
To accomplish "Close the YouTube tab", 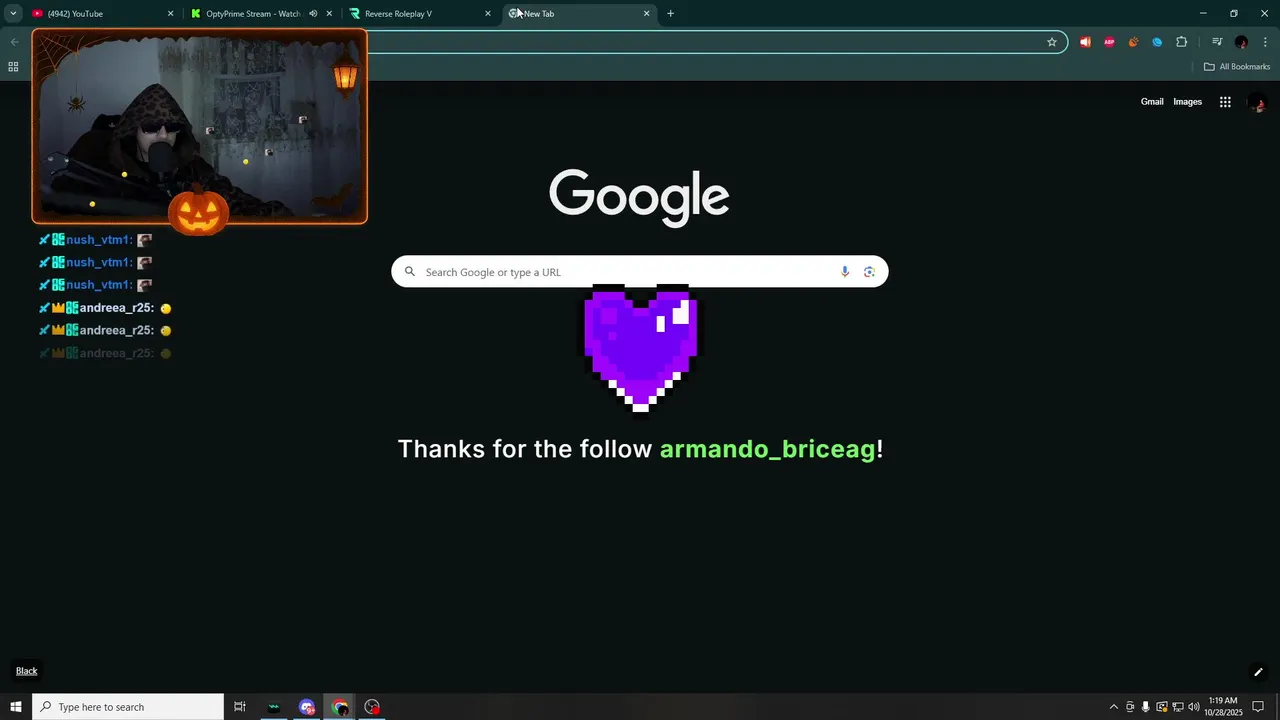I will (x=170, y=14).
